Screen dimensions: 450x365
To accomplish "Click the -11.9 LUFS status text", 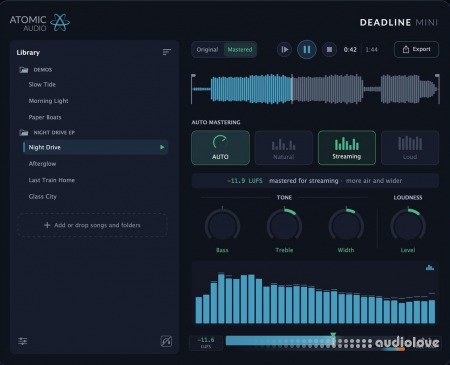I will click(245, 181).
